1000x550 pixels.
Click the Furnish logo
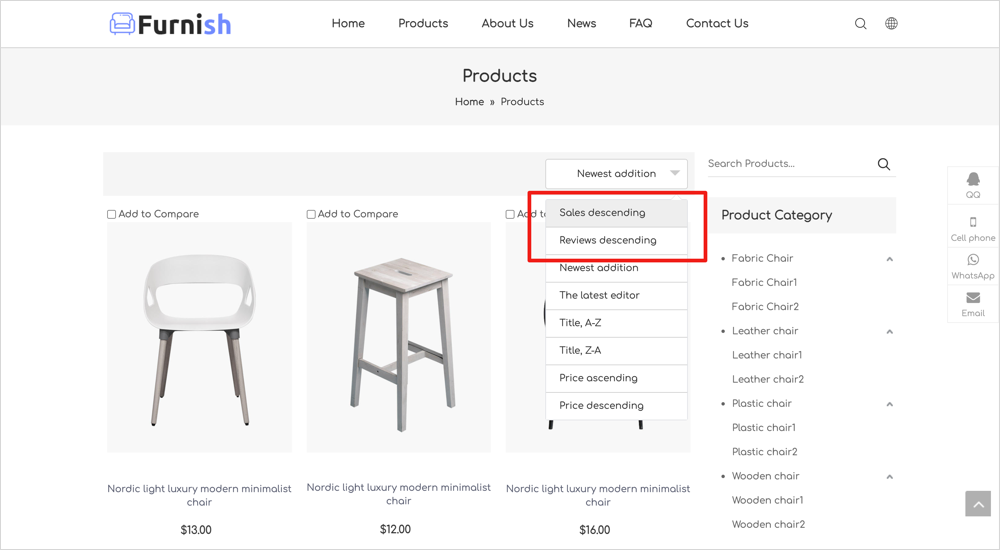tap(171, 24)
